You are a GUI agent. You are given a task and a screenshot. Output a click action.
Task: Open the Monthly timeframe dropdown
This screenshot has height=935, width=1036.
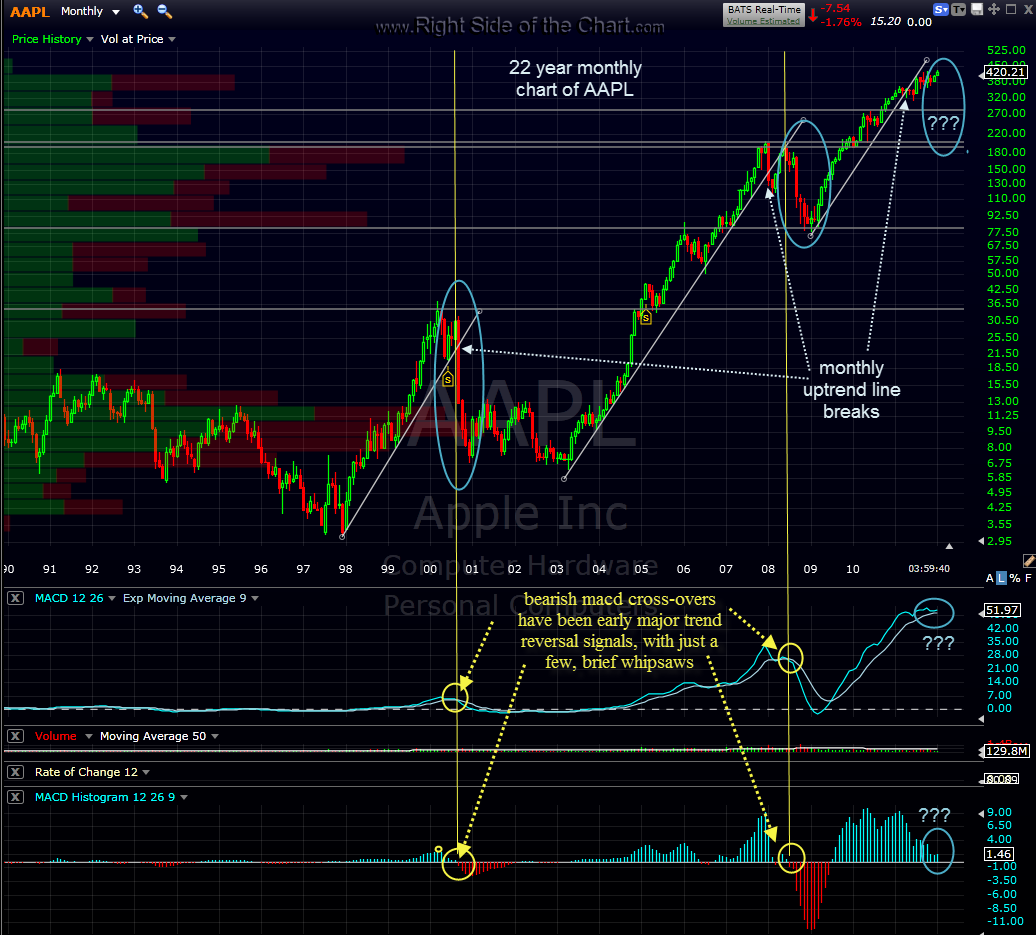click(90, 11)
